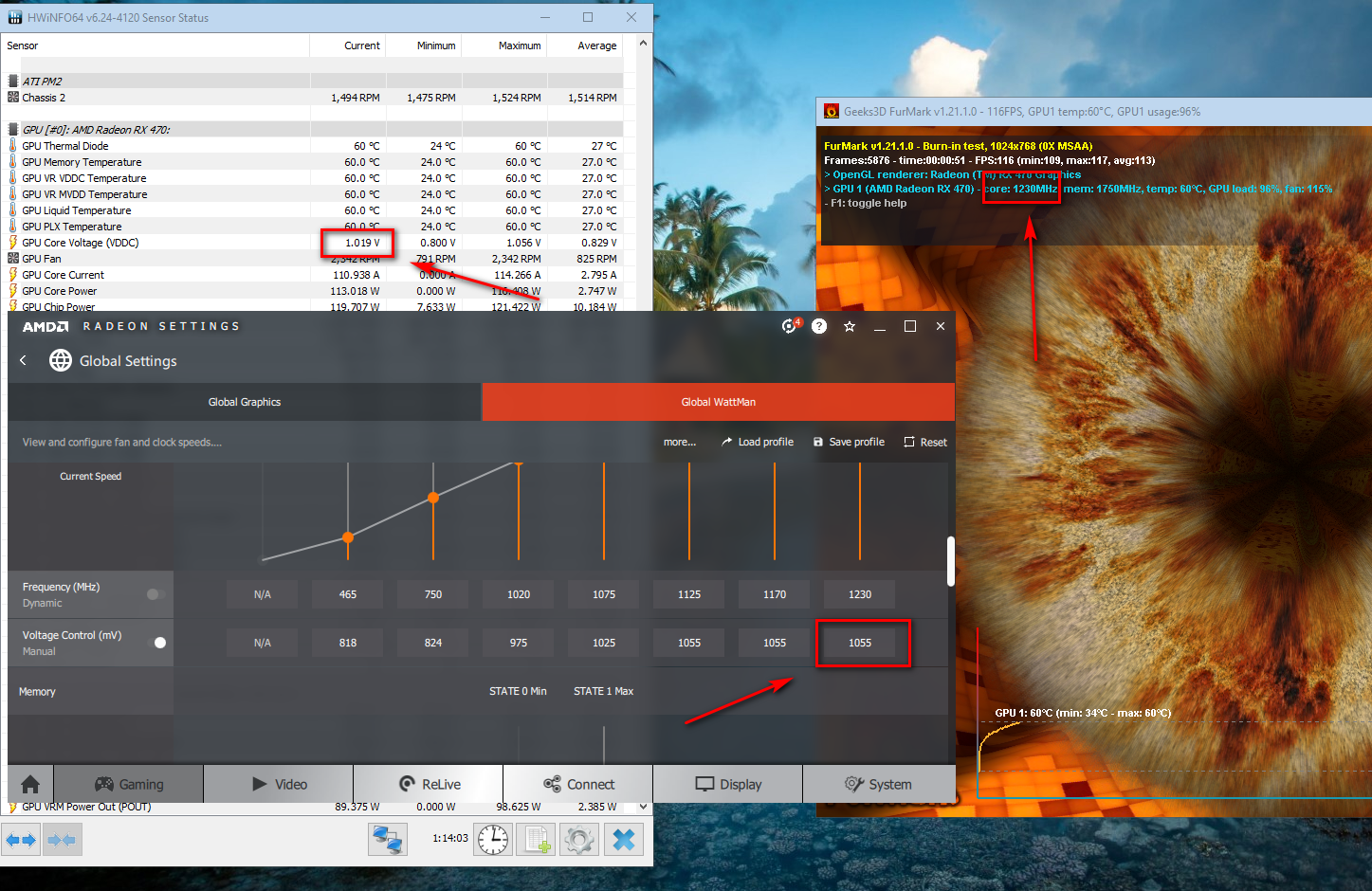The image size is (1372, 891).
Task: Select the GPU Thermal Diode row
Action: click(313, 146)
